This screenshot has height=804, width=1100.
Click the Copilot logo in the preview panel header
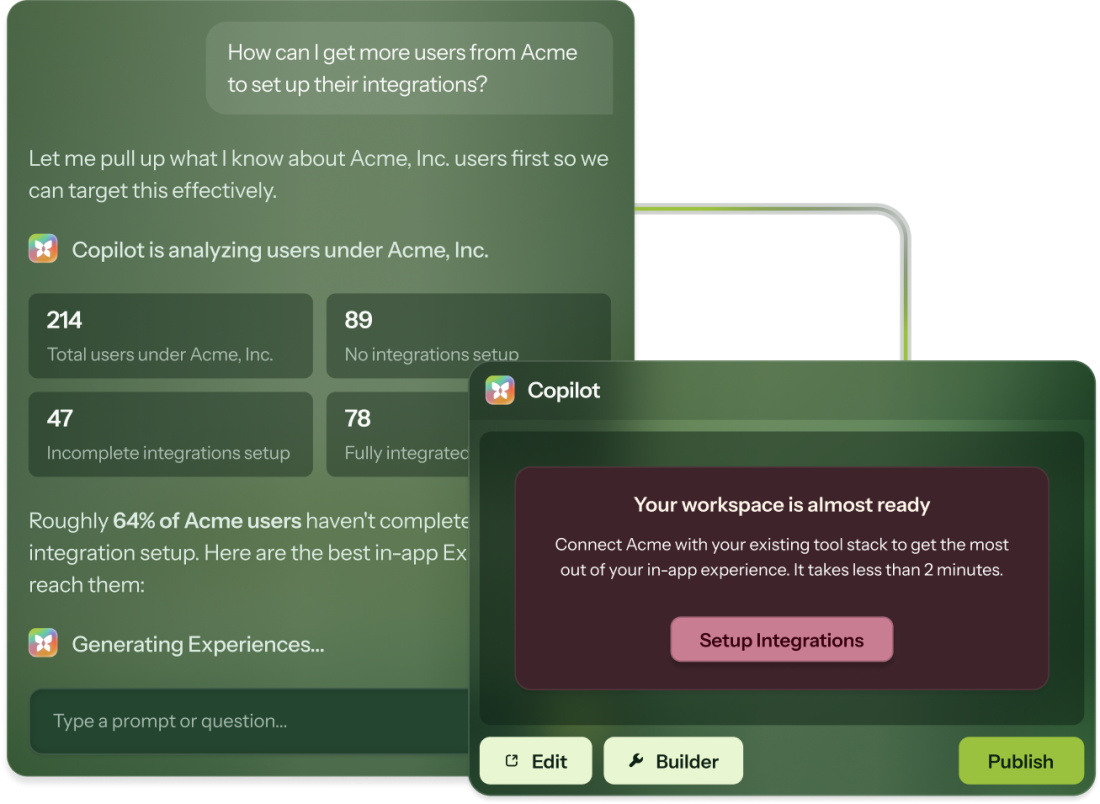click(x=499, y=390)
